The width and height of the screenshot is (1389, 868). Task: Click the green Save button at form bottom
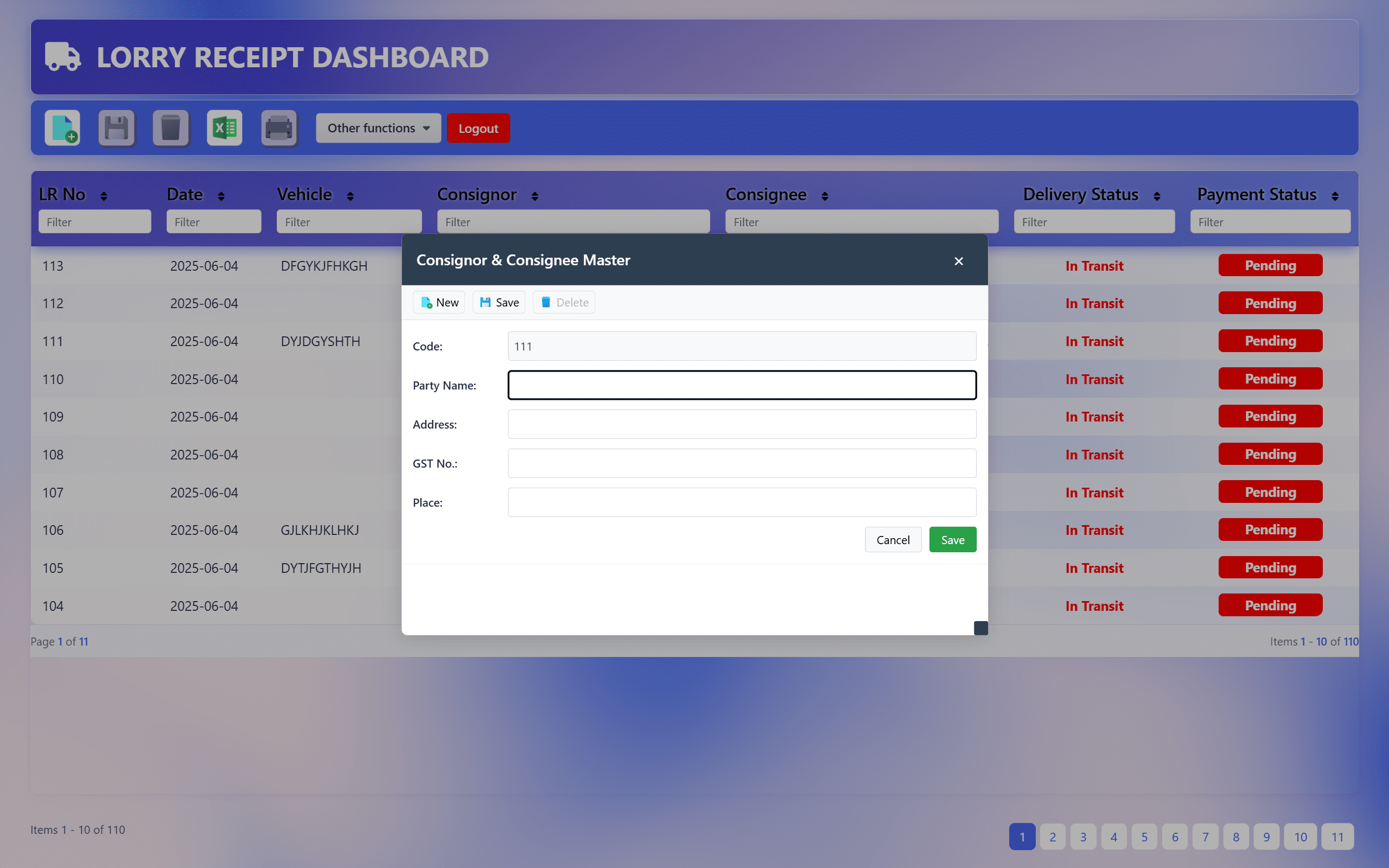[x=952, y=540]
